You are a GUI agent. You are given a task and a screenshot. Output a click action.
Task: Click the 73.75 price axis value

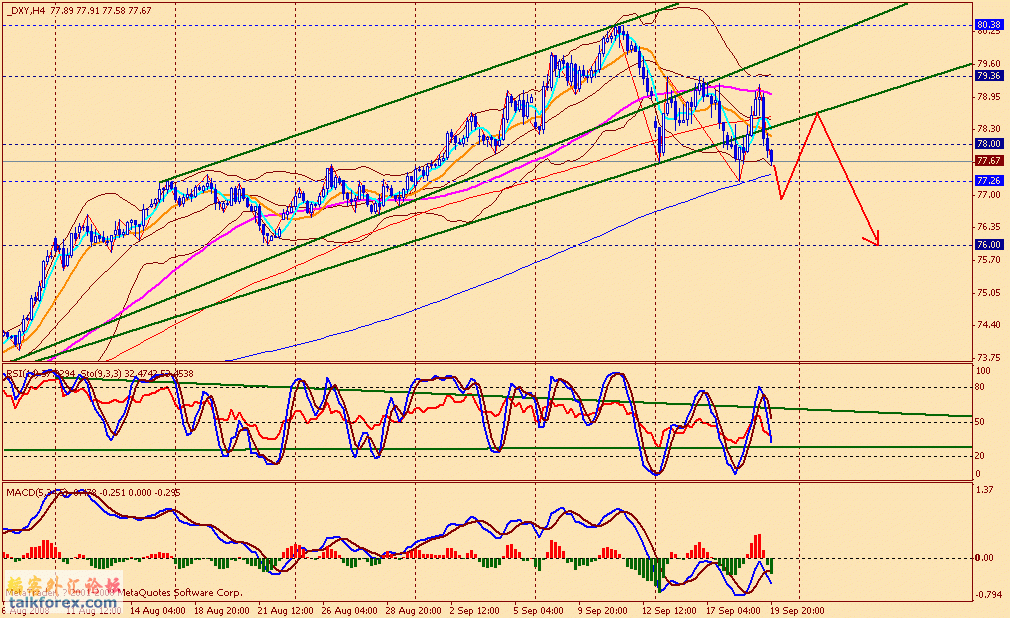[x=989, y=358]
